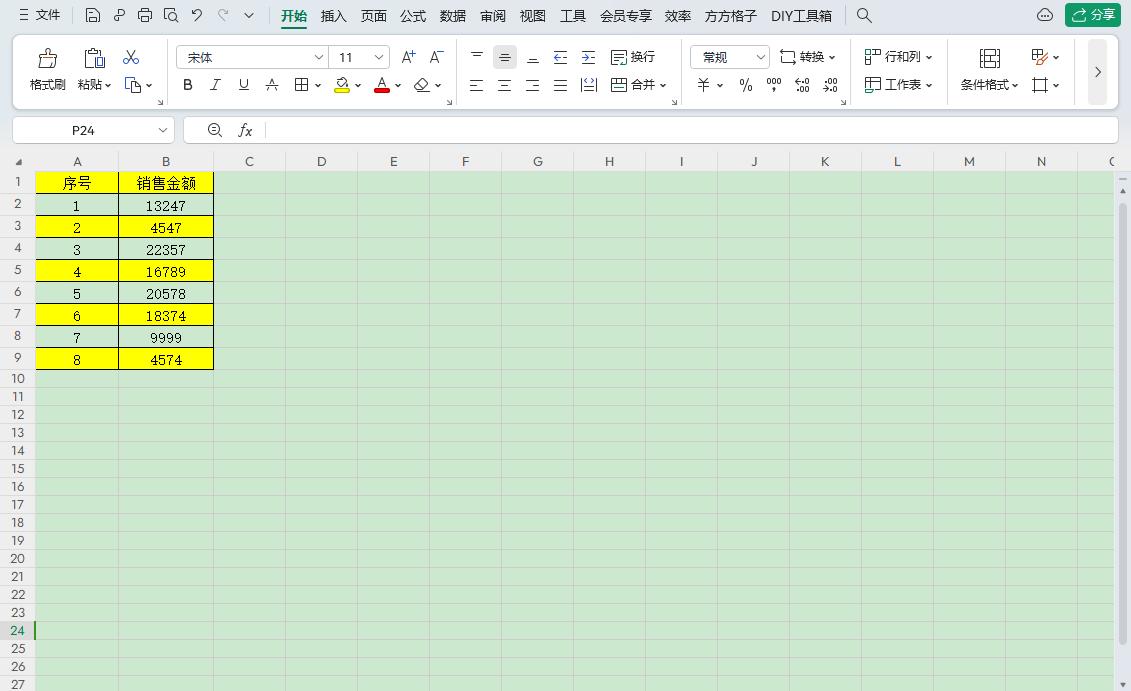1131x691 pixels.
Task: Click in the formula bar input
Action: 691,131
